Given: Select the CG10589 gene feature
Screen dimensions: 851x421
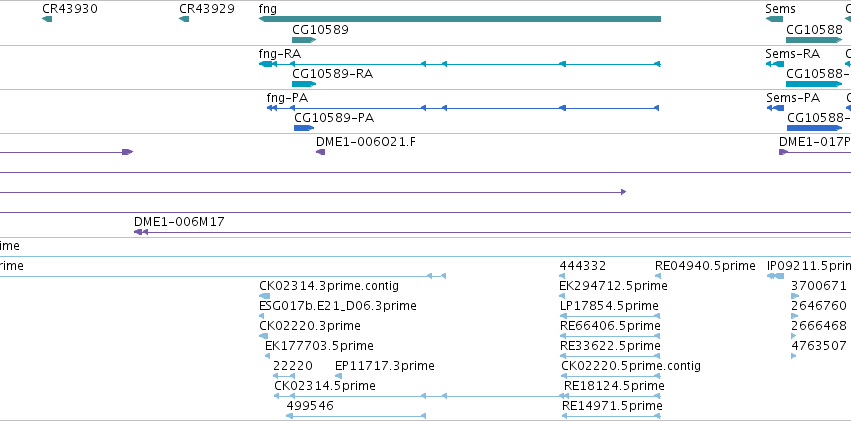Looking at the screenshot, I should click(304, 40).
